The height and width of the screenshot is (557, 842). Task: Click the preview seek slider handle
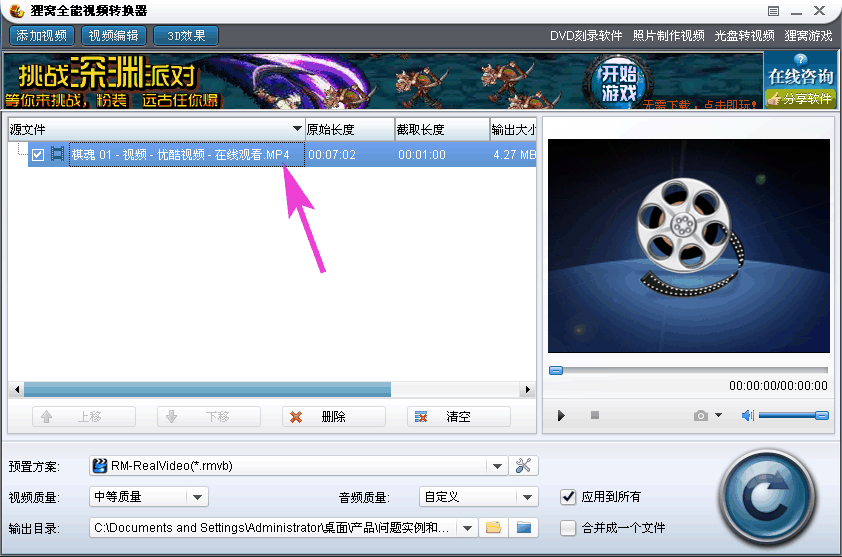click(x=556, y=370)
